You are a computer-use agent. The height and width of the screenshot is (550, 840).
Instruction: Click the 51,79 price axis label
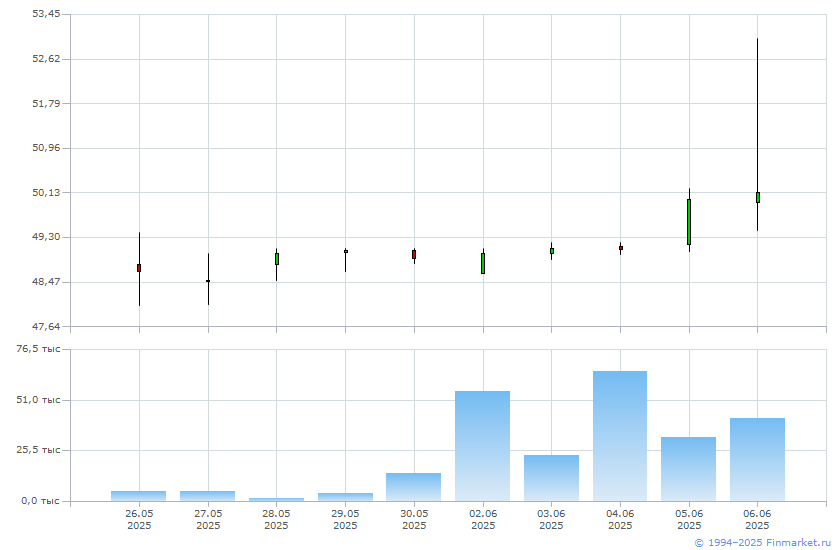pos(46,103)
